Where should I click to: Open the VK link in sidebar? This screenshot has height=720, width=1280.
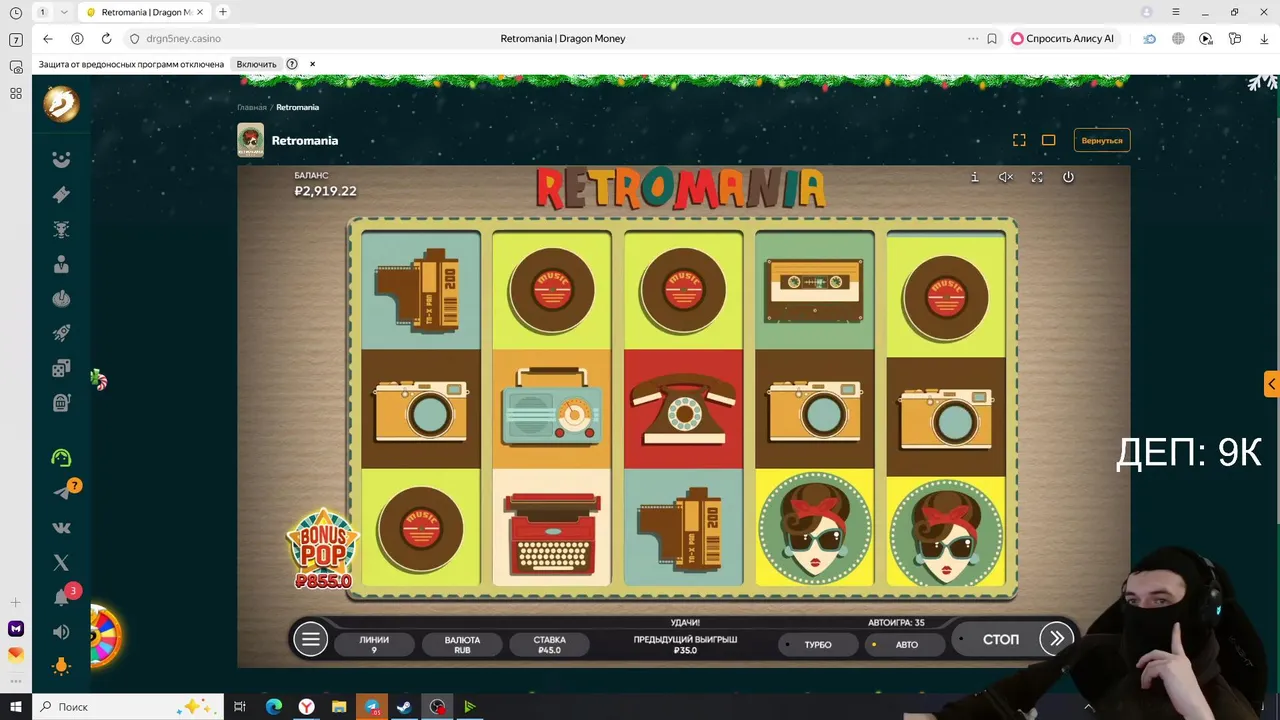point(61,528)
